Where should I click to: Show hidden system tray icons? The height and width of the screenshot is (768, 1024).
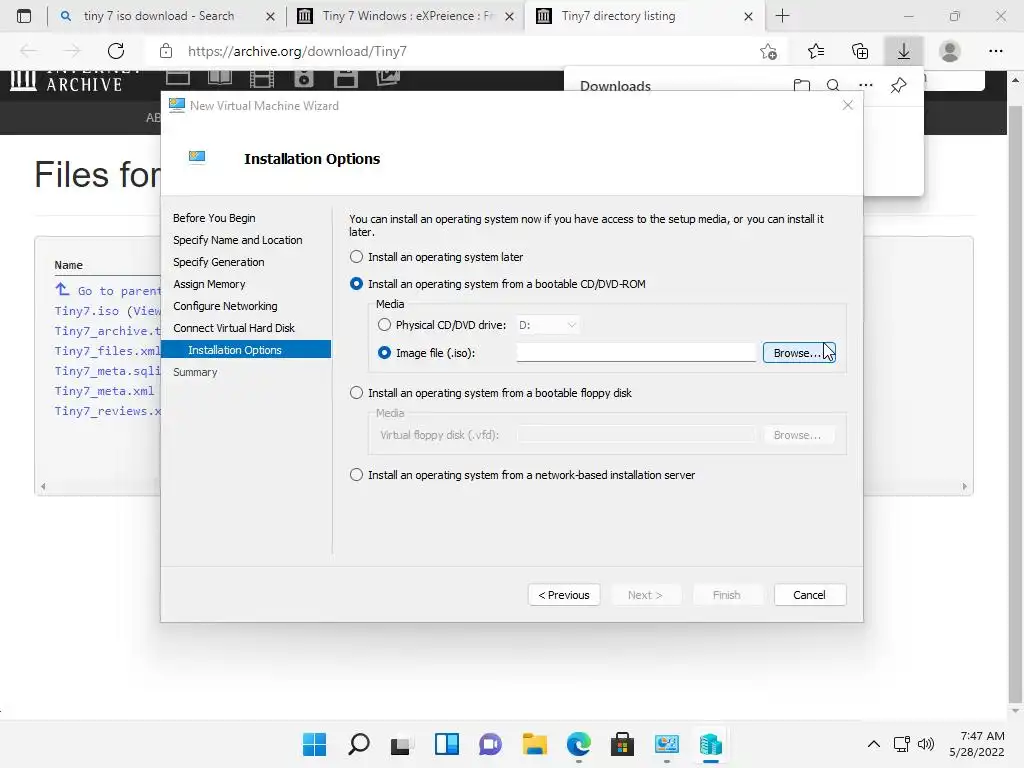point(874,744)
